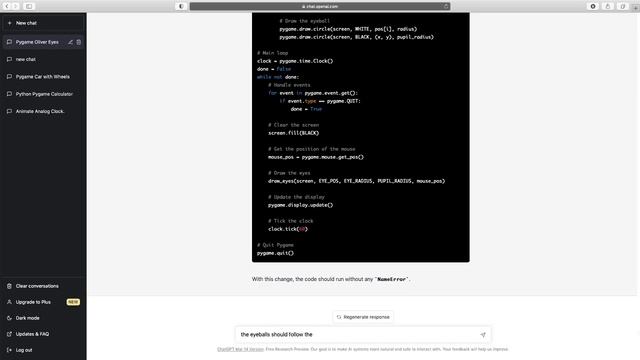Click the 'pygame.display.update()' code line
This screenshot has height=360, width=640.
coord(301,205)
